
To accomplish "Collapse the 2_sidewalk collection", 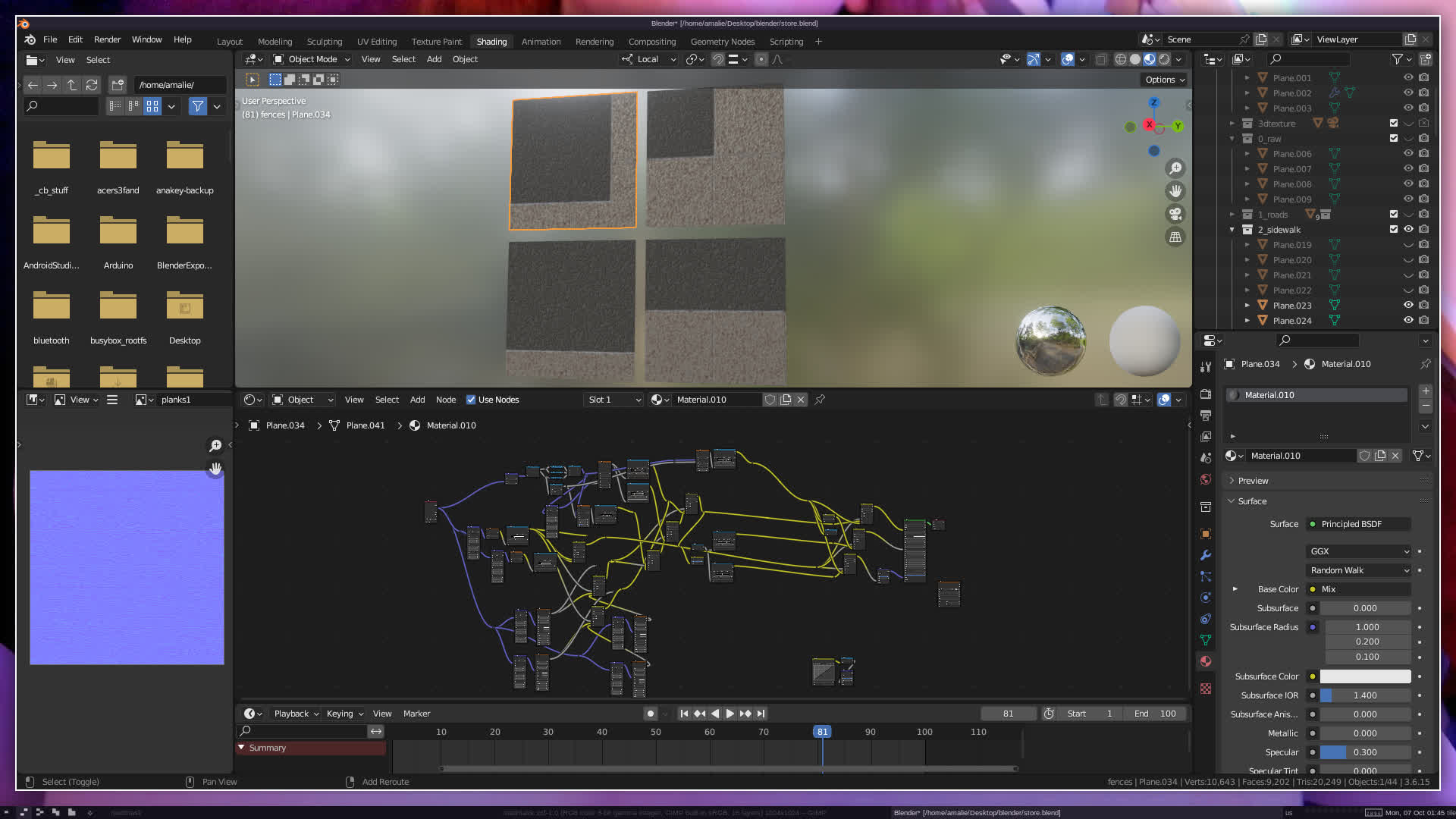I will click(1232, 229).
